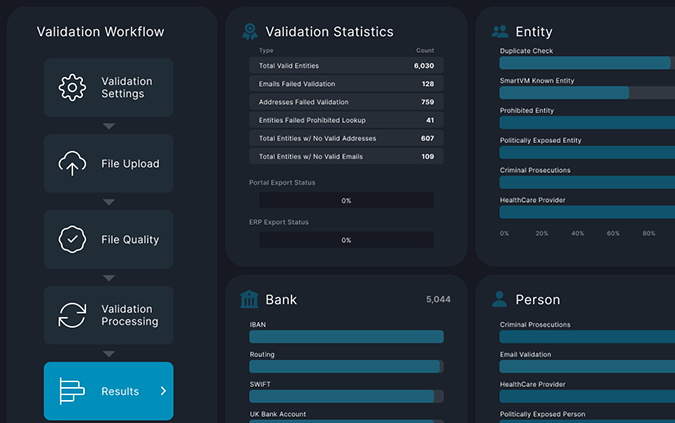Open the Validation Processing step

(x=108, y=316)
